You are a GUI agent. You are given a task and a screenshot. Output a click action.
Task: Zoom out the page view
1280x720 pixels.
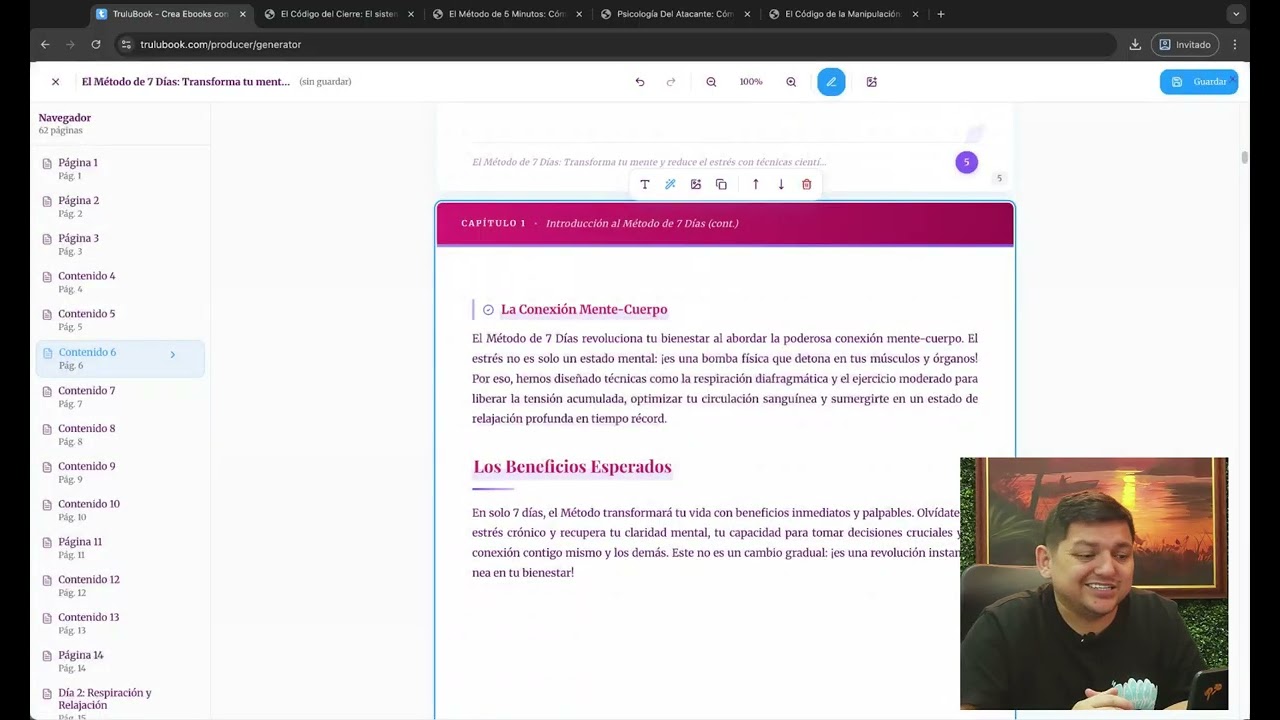pyautogui.click(x=711, y=82)
